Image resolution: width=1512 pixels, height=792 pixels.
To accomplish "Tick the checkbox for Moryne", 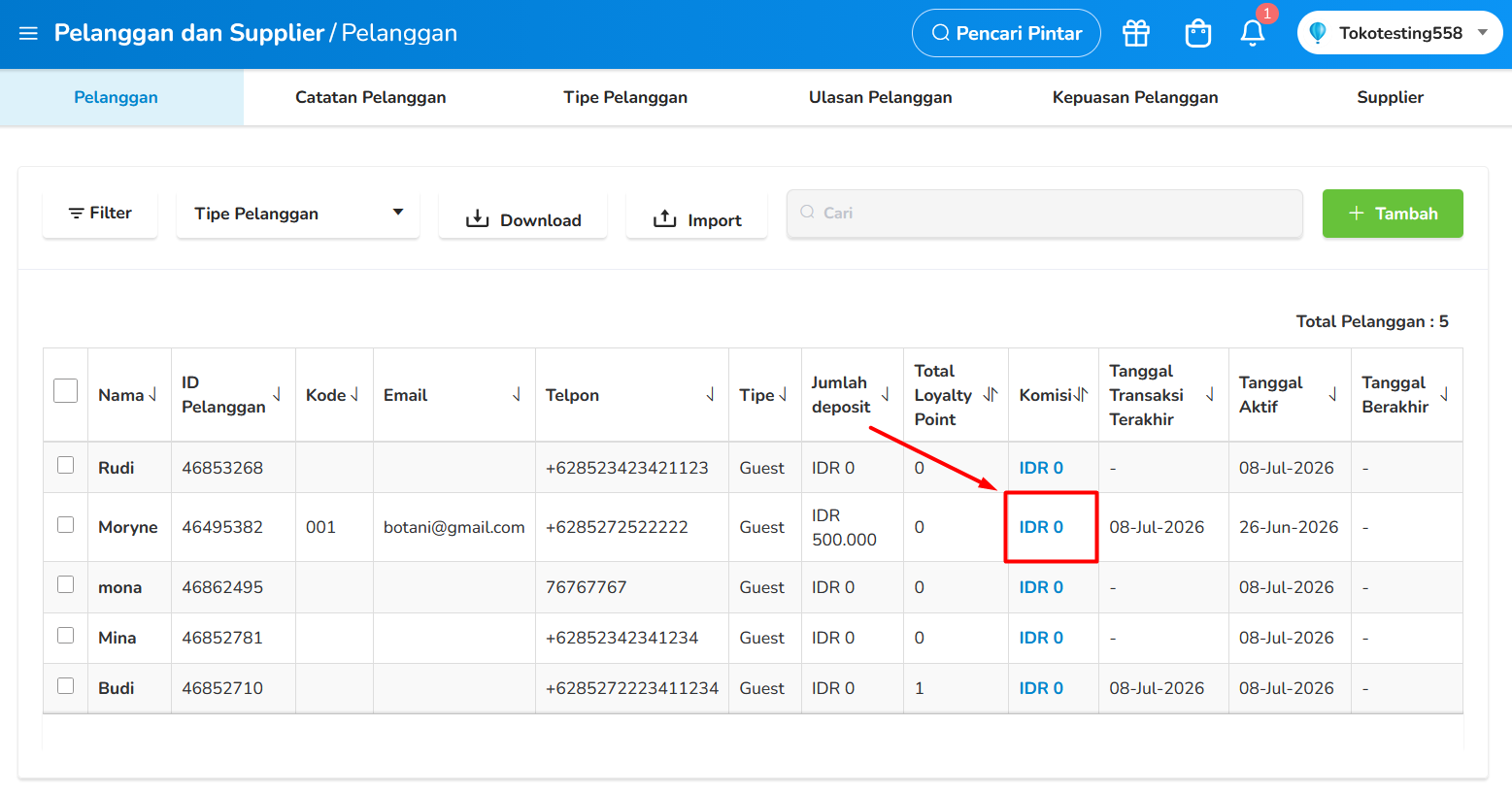I will coord(65,525).
